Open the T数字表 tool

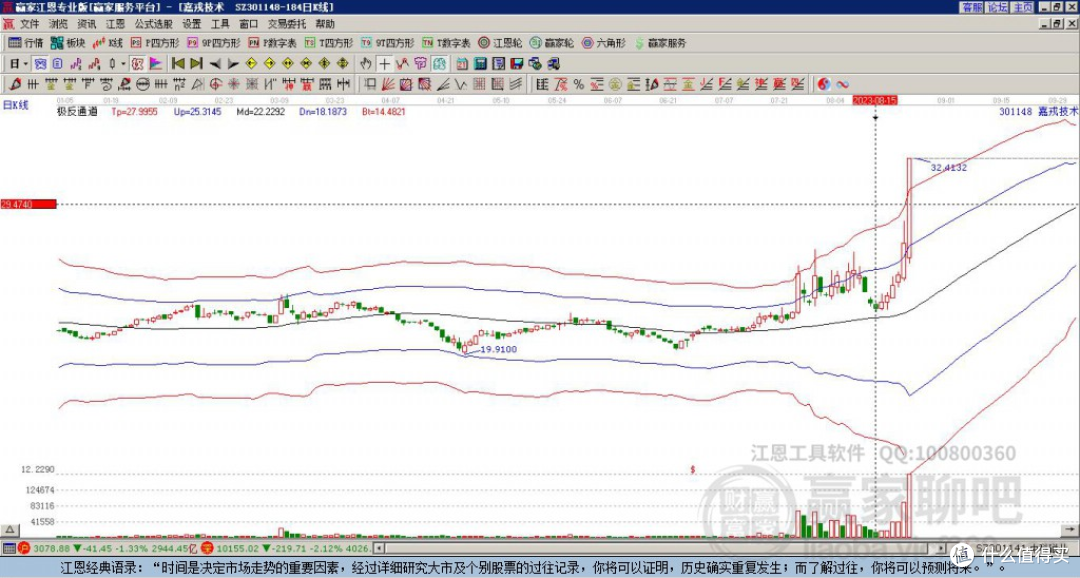coord(446,43)
